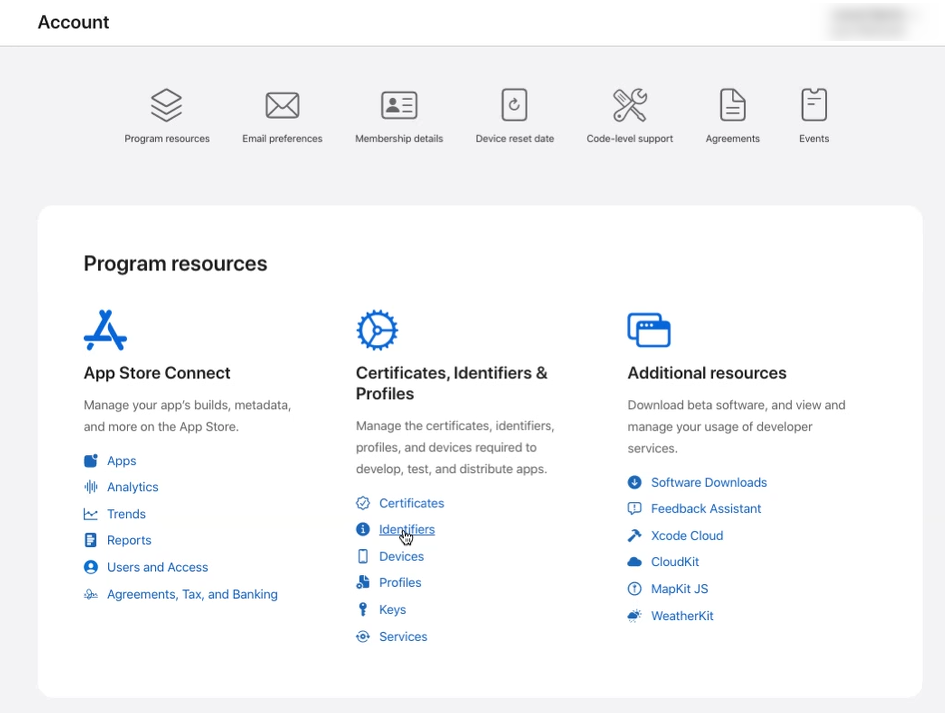Select the Program resources tab label
Screen dimensions: 945x713
167,139
